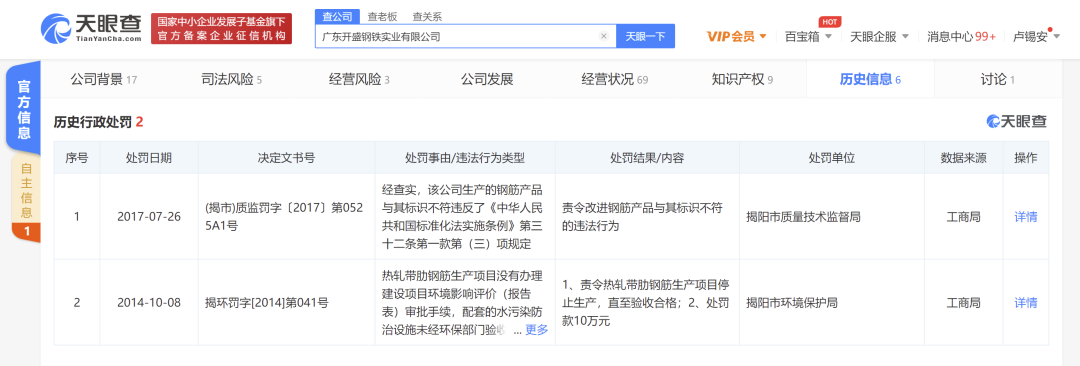Click the TianYanCha watermark logo right
This screenshot has width=1080, height=366.
(x=1017, y=121)
